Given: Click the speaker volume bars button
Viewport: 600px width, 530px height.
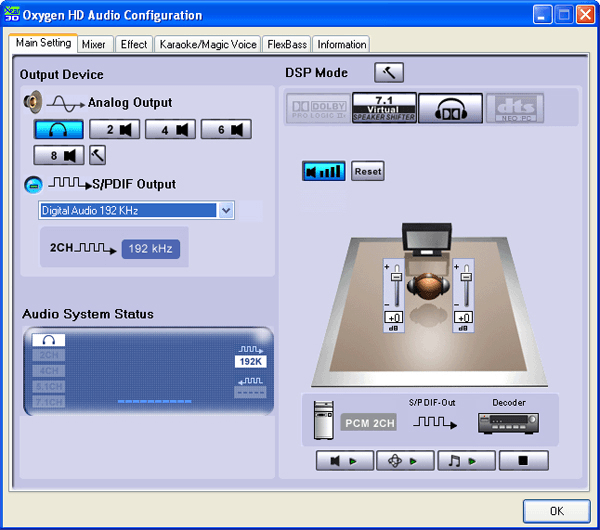Looking at the screenshot, I should click(323, 171).
